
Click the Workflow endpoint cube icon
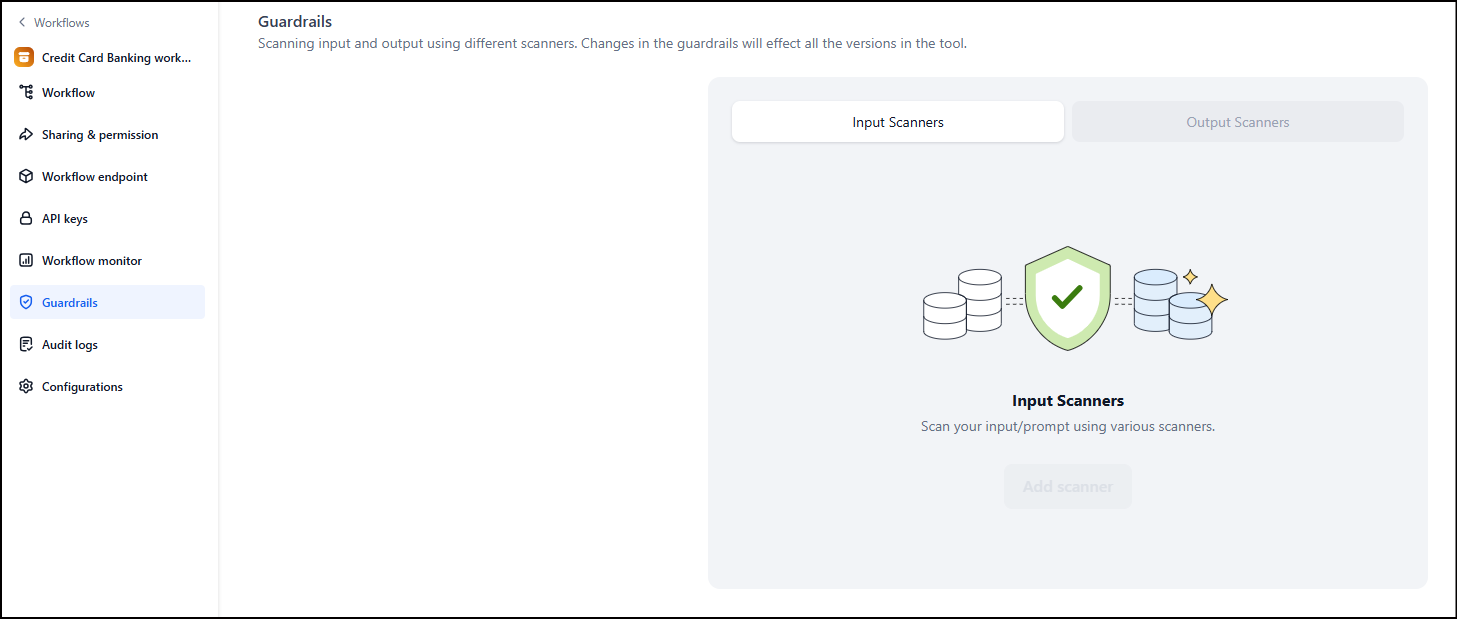(26, 177)
